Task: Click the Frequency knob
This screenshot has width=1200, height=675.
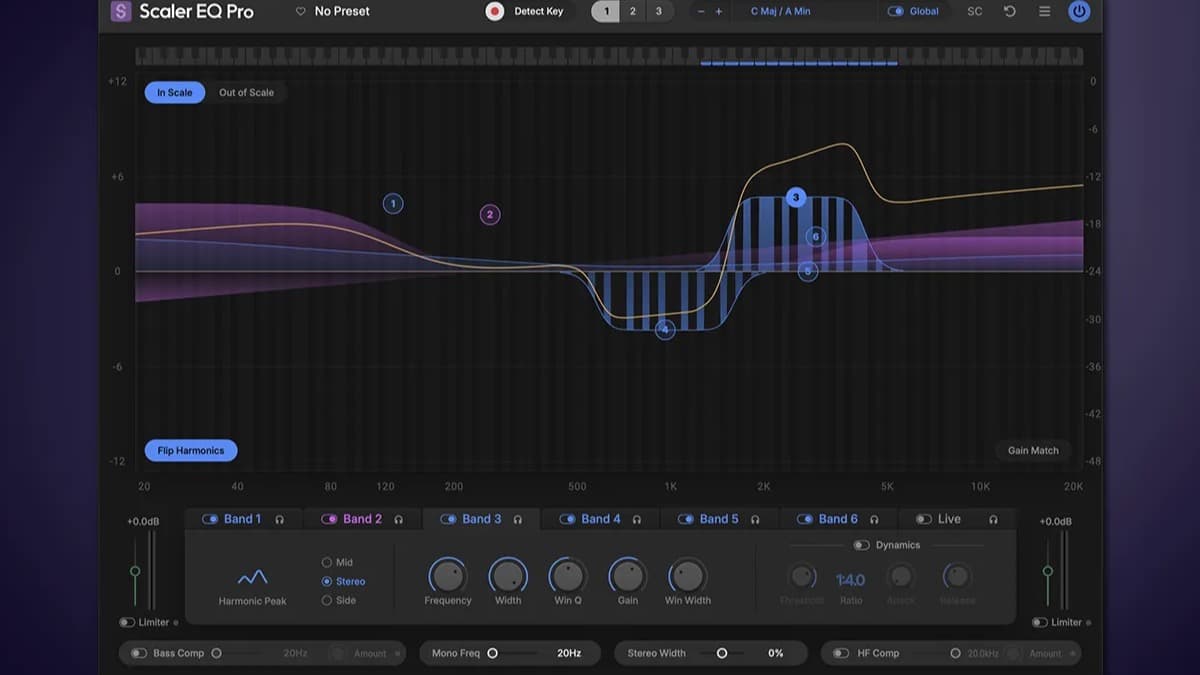Action: 447,576
